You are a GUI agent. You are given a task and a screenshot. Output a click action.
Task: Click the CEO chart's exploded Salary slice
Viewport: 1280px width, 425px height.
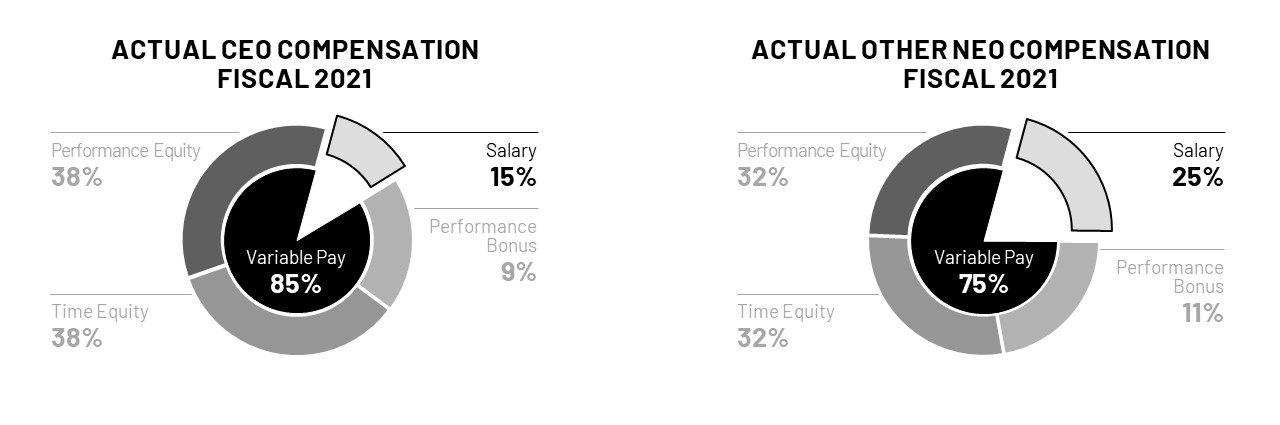367,149
